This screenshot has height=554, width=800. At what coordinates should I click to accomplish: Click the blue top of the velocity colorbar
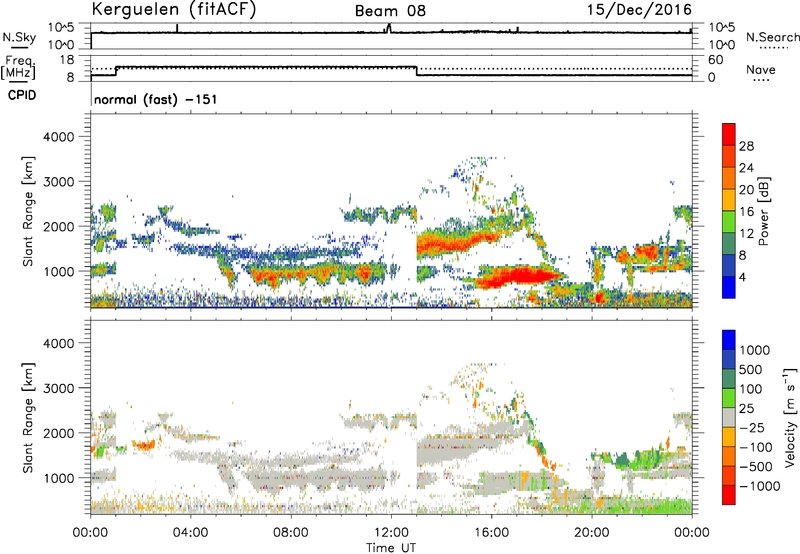click(x=729, y=340)
